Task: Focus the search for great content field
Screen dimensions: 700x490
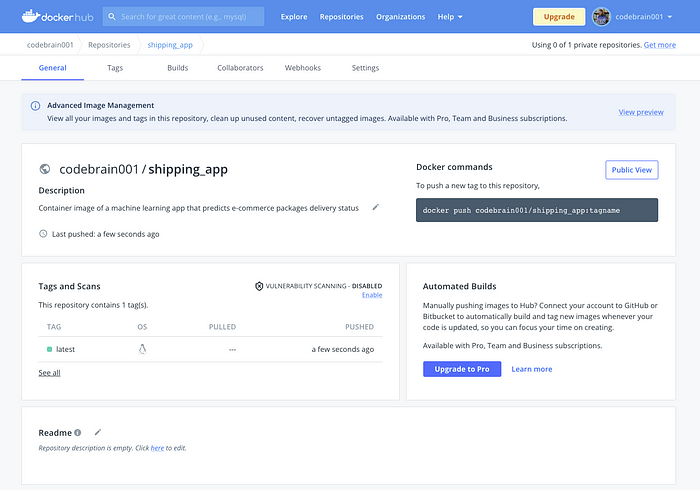Action: [x=183, y=17]
